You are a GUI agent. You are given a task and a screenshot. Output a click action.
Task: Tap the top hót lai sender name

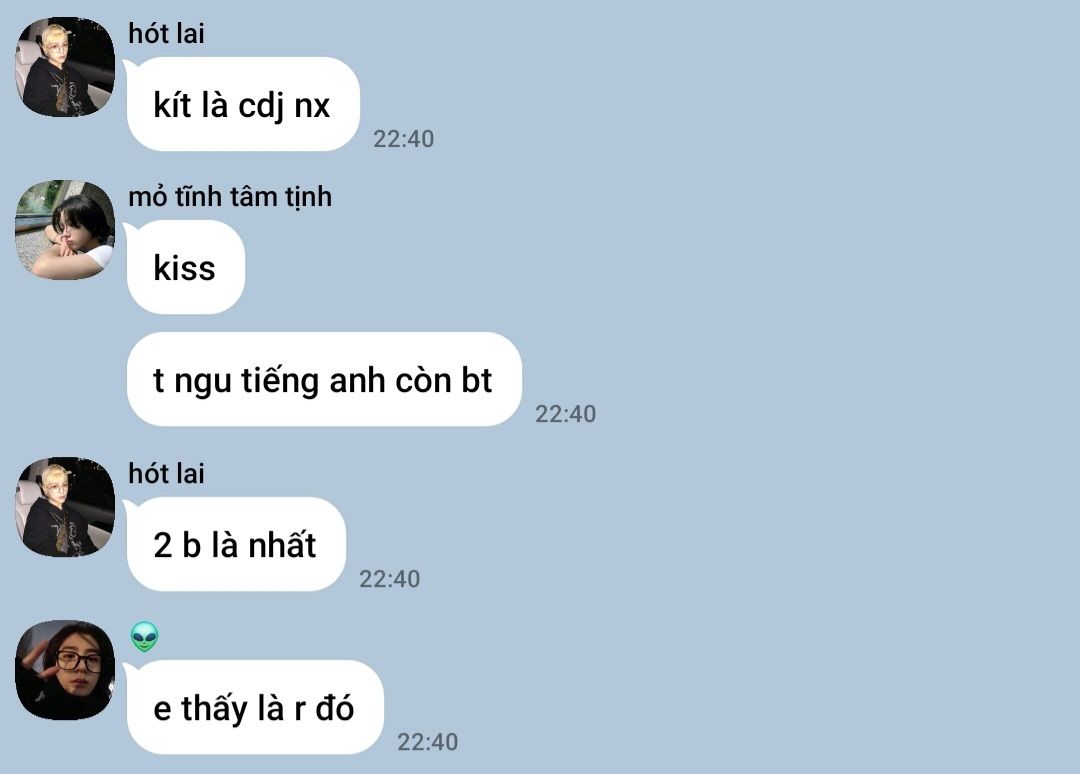166,33
